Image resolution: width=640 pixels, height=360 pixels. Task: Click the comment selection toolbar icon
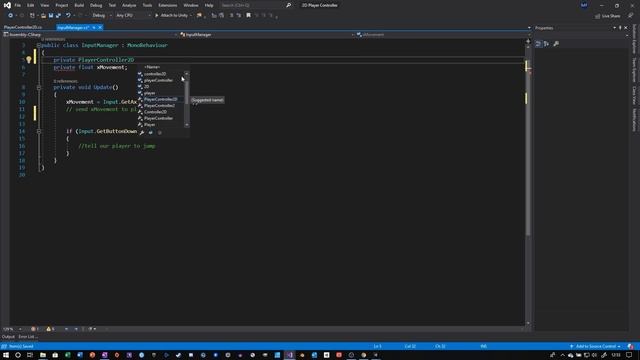coord(231,16)
